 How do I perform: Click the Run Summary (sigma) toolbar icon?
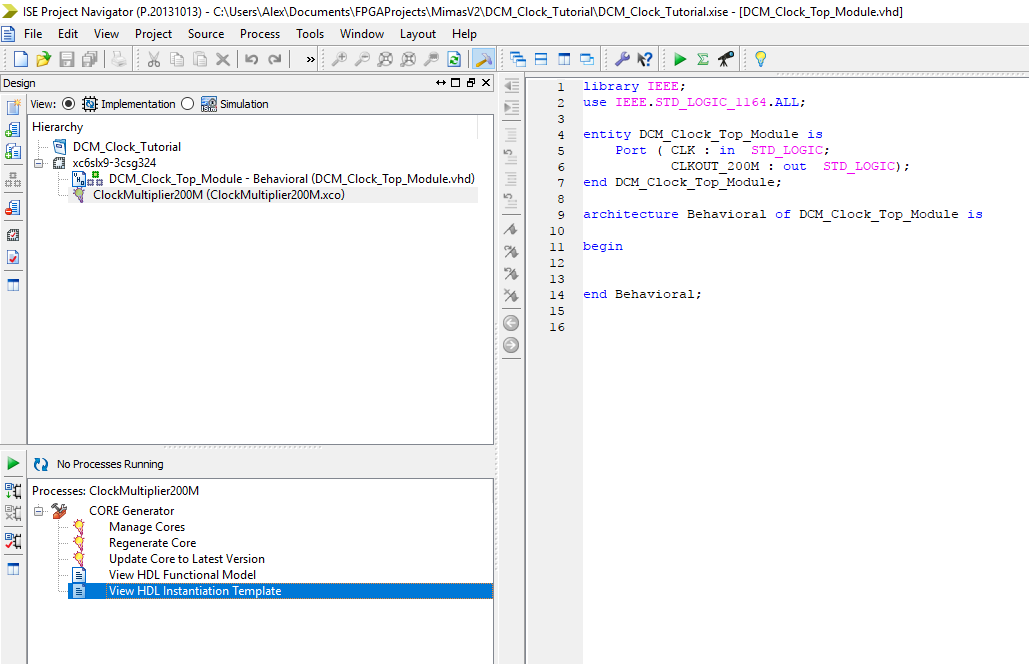[x=704, y=58]
